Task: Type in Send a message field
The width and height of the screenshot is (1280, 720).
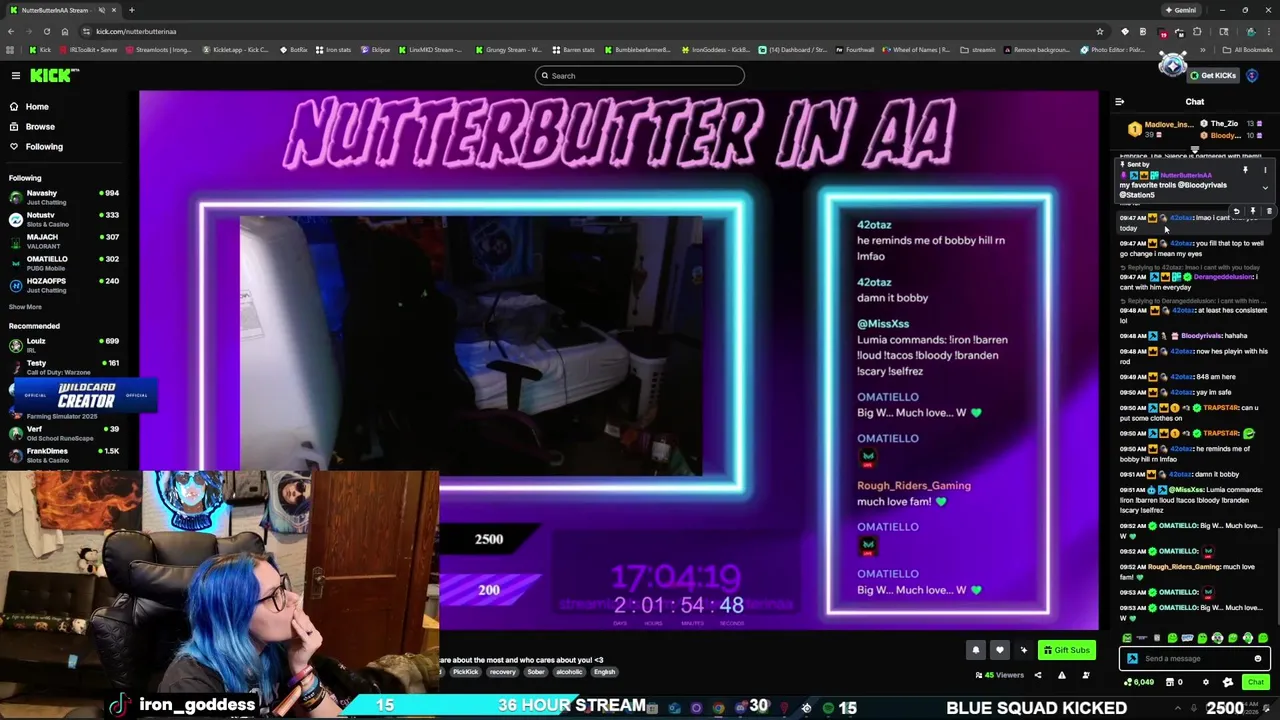Action: click(x=1195, y=658)
